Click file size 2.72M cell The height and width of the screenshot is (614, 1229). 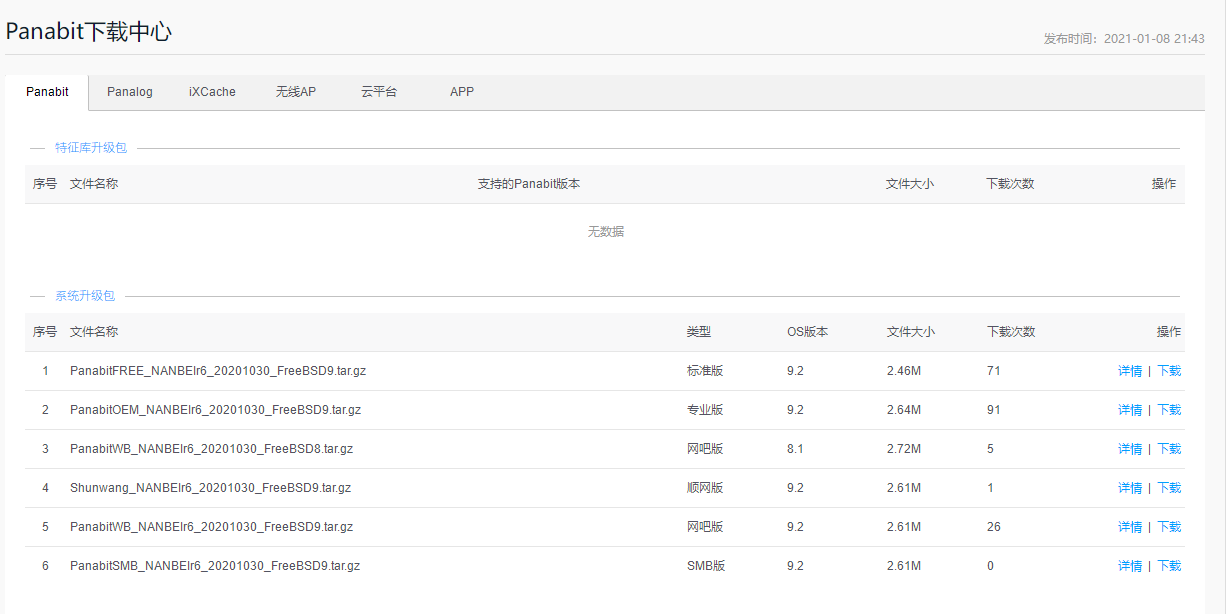click(x=904, y=449)
